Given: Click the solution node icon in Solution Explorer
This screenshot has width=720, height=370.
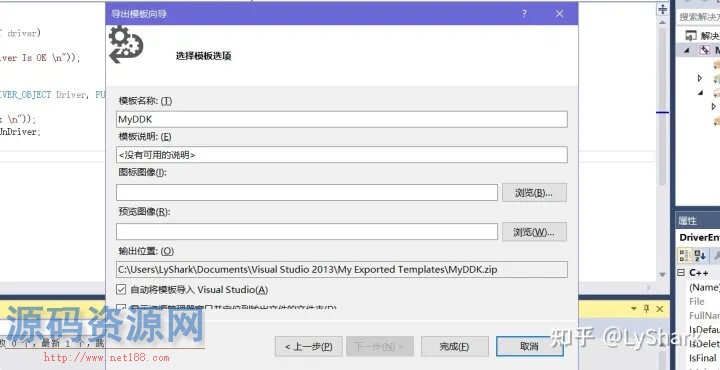Looking at the screenshot, I should click(690, 35).
